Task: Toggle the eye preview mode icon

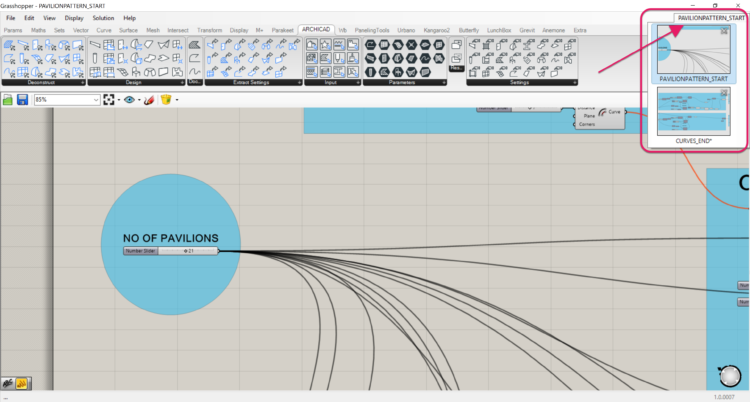Action: (130, 100)
